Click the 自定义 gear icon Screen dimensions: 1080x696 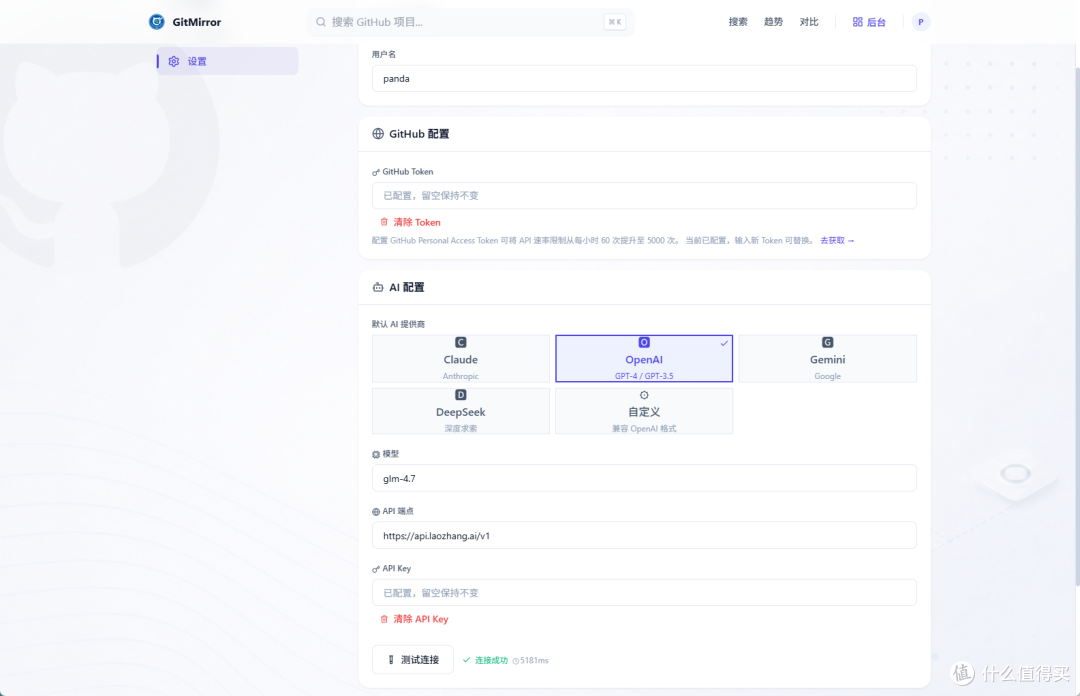point(644,395)
